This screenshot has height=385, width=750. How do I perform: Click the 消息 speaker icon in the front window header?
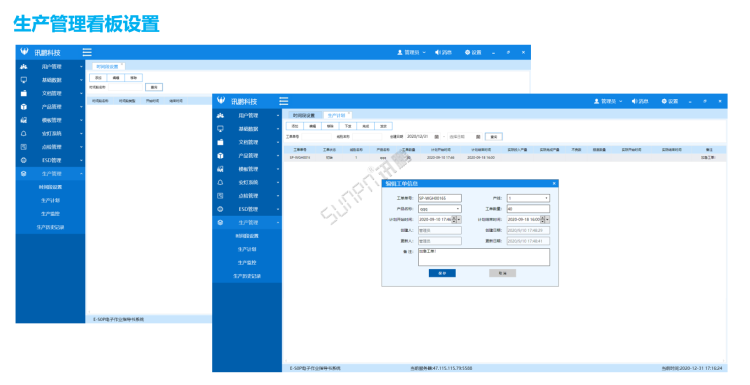click(x=634, y=101)
